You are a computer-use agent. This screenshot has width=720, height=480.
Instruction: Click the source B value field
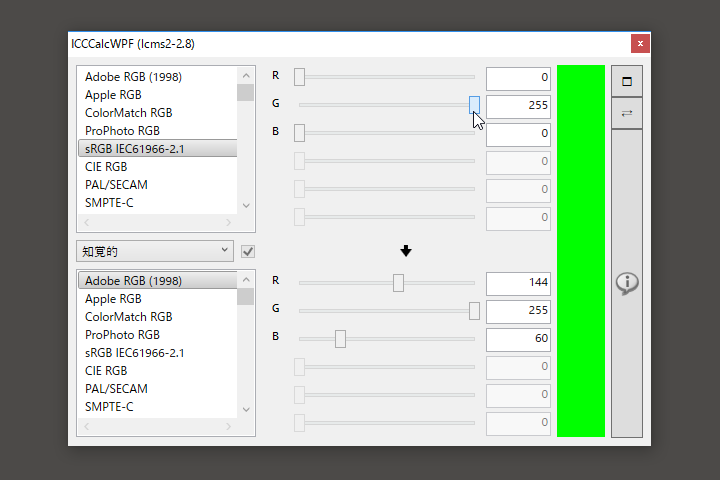(518, 134)
